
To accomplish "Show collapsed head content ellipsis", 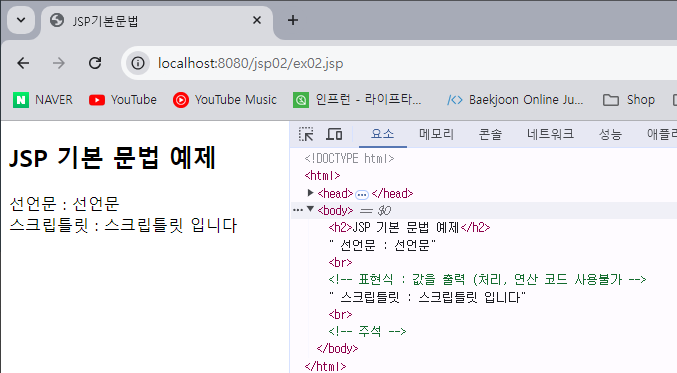I will [x=362, y=195].
